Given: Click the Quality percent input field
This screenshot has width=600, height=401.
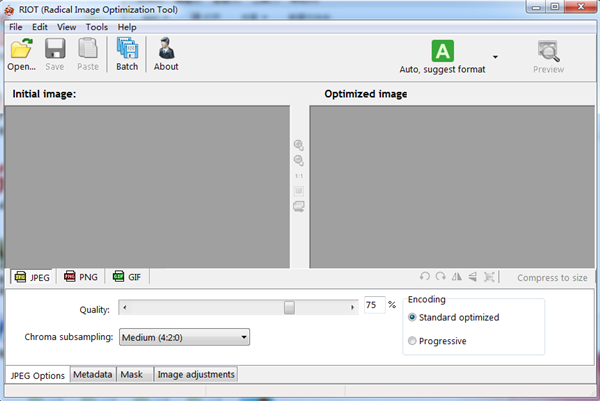Looking at the screenshot, I should 373,305.
